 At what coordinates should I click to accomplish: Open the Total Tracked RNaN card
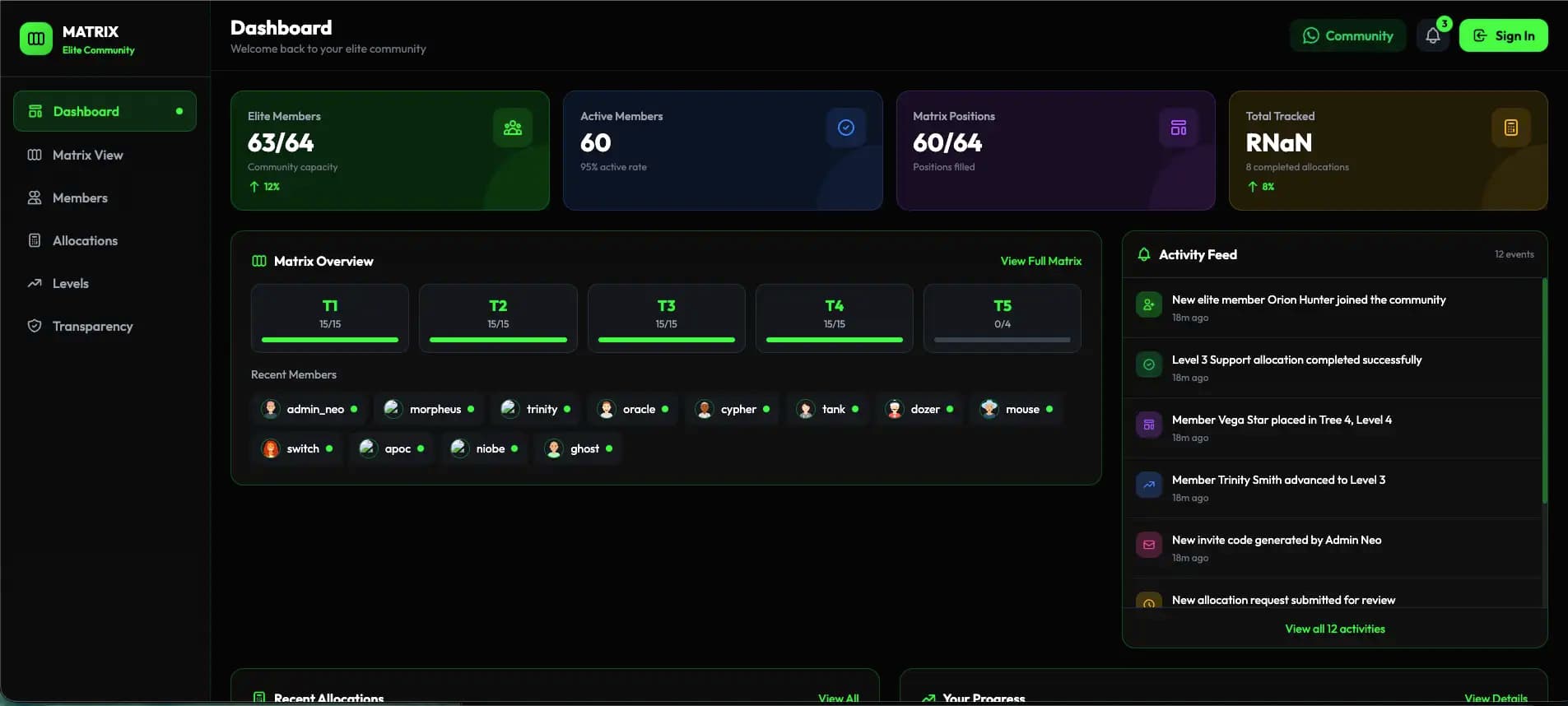pyautogui.click(x=1388, y=151)
